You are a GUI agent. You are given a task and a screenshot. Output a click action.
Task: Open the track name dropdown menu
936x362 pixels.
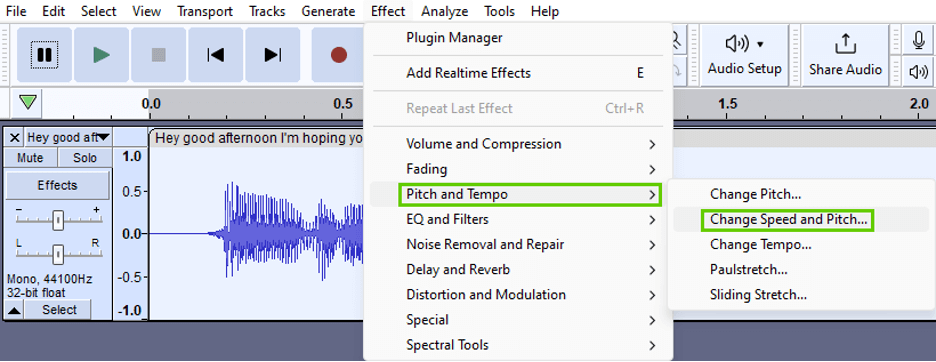(69, 138)
